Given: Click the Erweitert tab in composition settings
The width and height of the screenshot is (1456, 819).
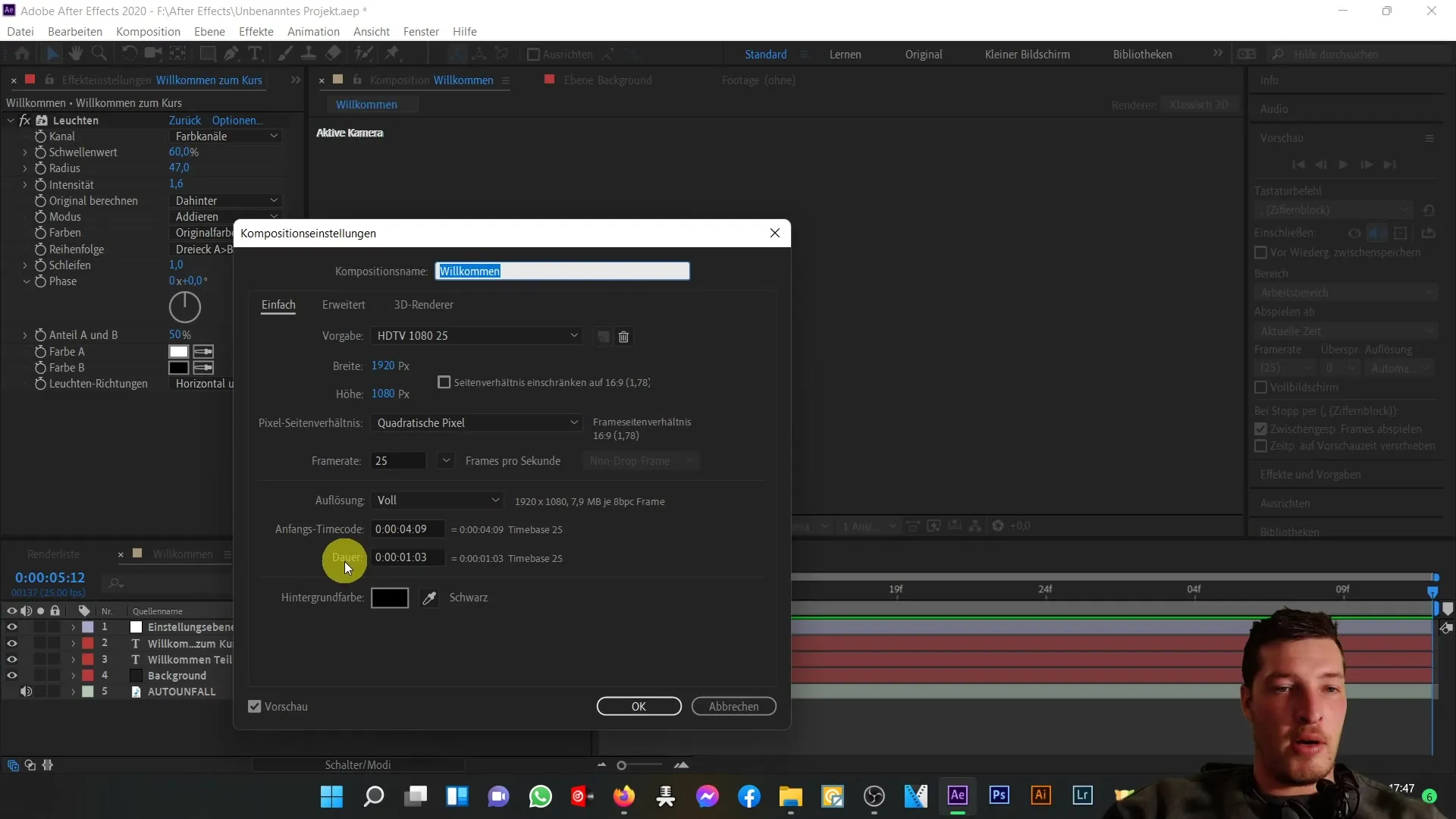Looking at the screenshot, I should click(x=344, y=304).
